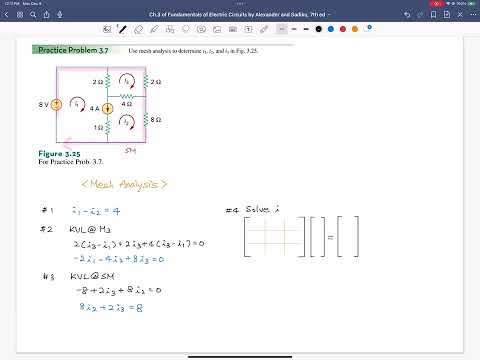
Task: Tap the back arrow to leave the notebook
Action: 7,15
